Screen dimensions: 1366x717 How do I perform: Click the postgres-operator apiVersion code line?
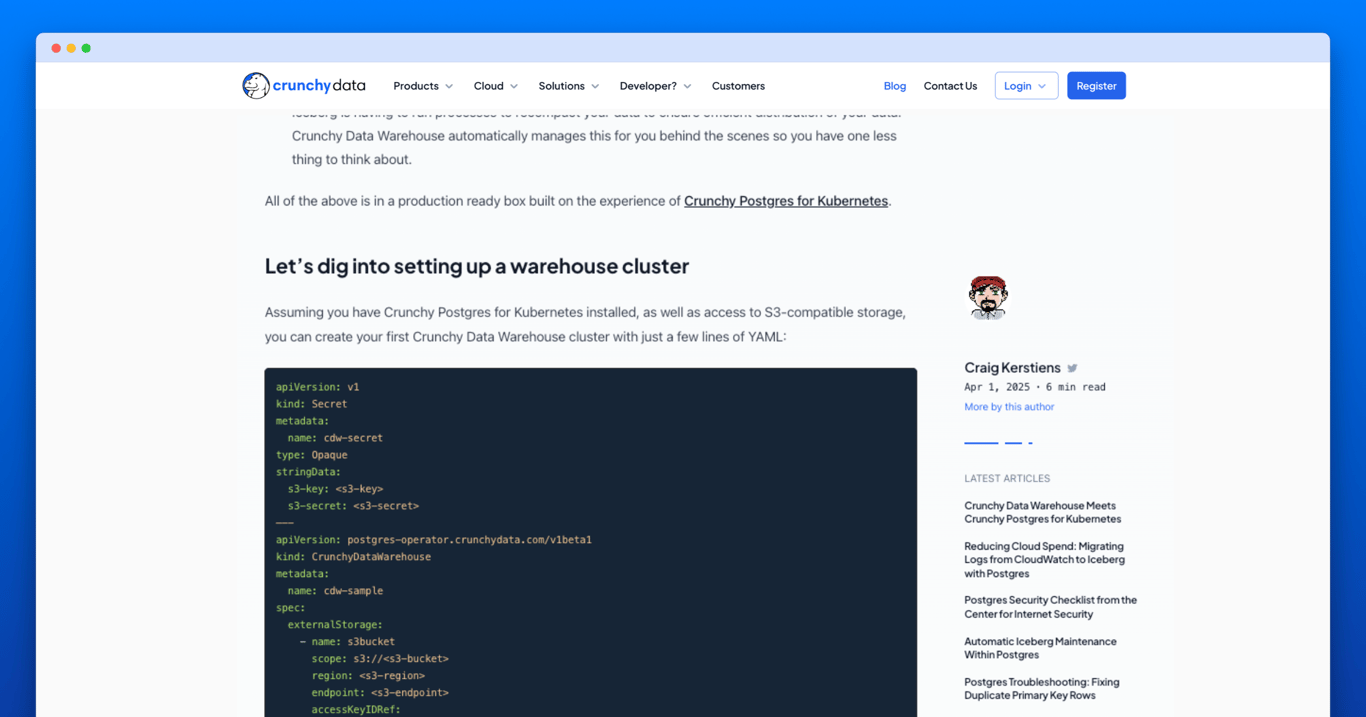point(434,540)
